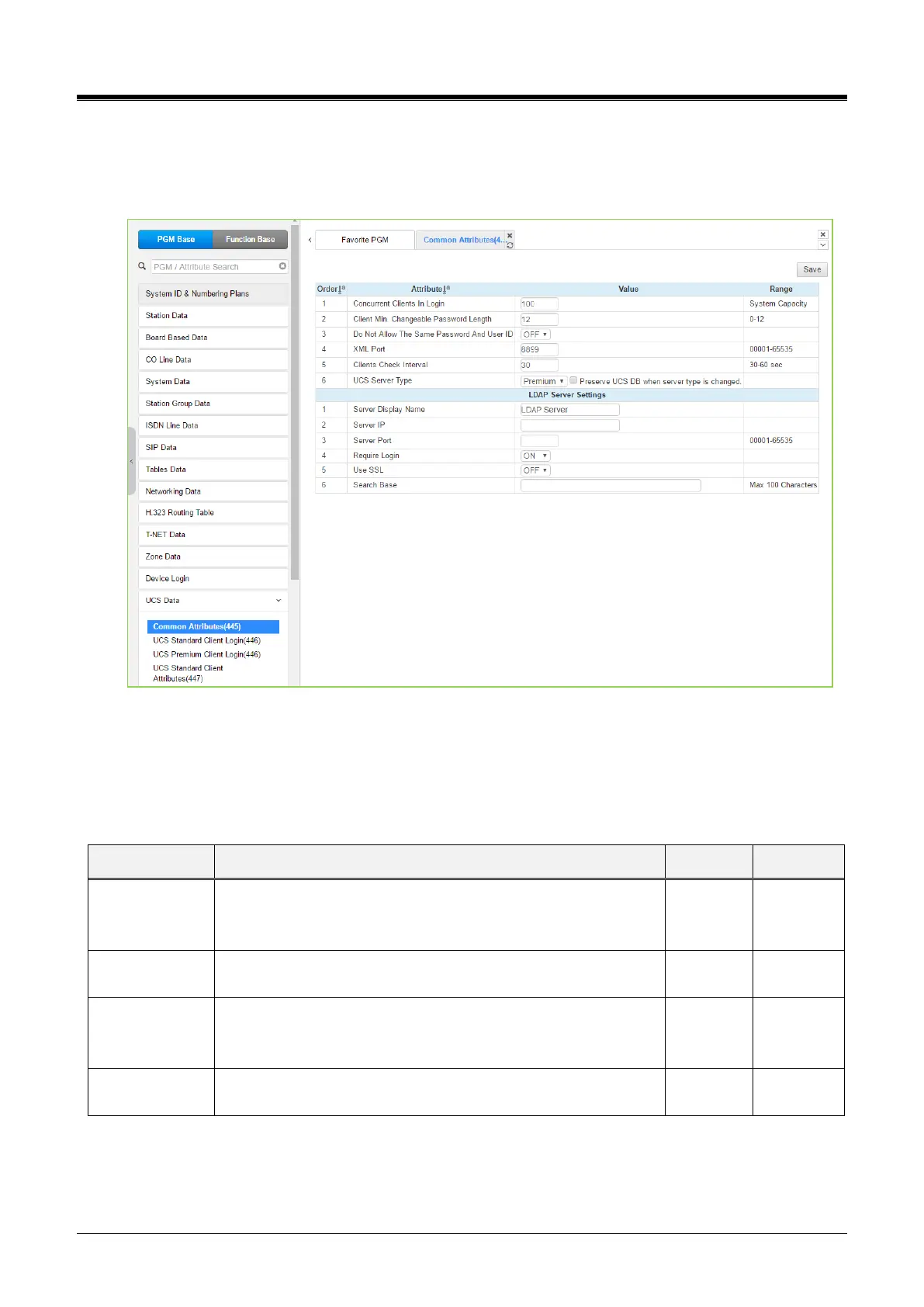Click the '30-60 sec' range text

click(x=766, y=365)
